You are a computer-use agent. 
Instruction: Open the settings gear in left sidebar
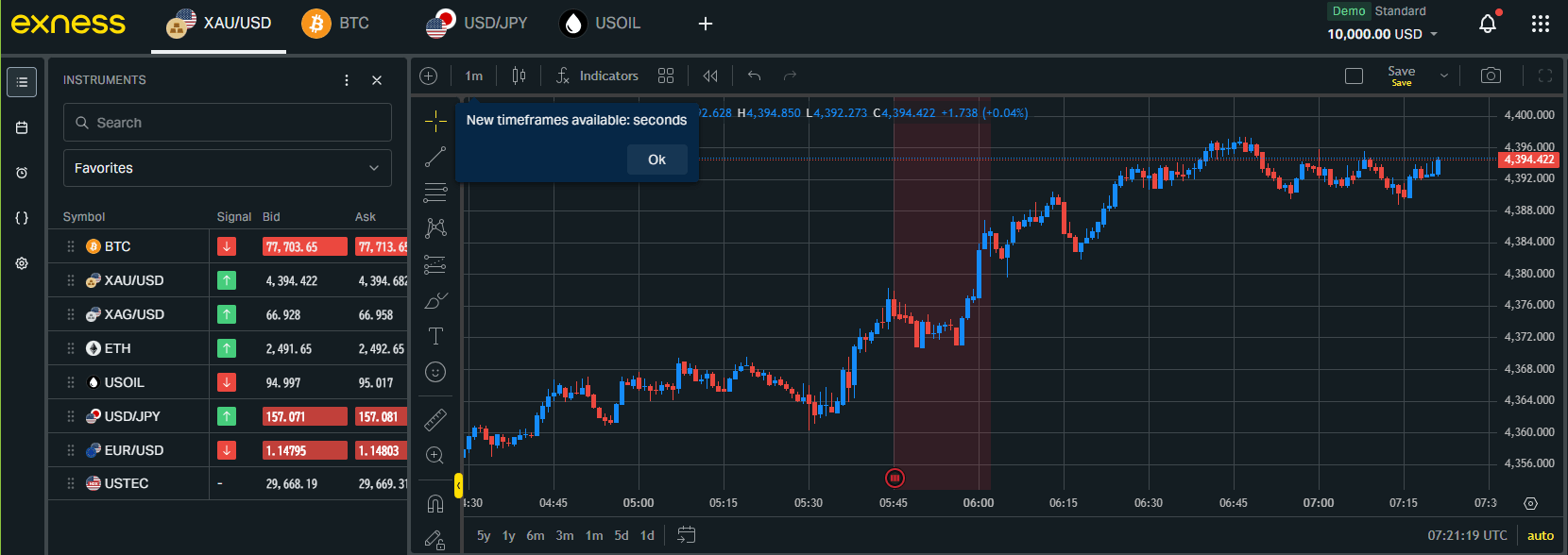coord(22,263)
